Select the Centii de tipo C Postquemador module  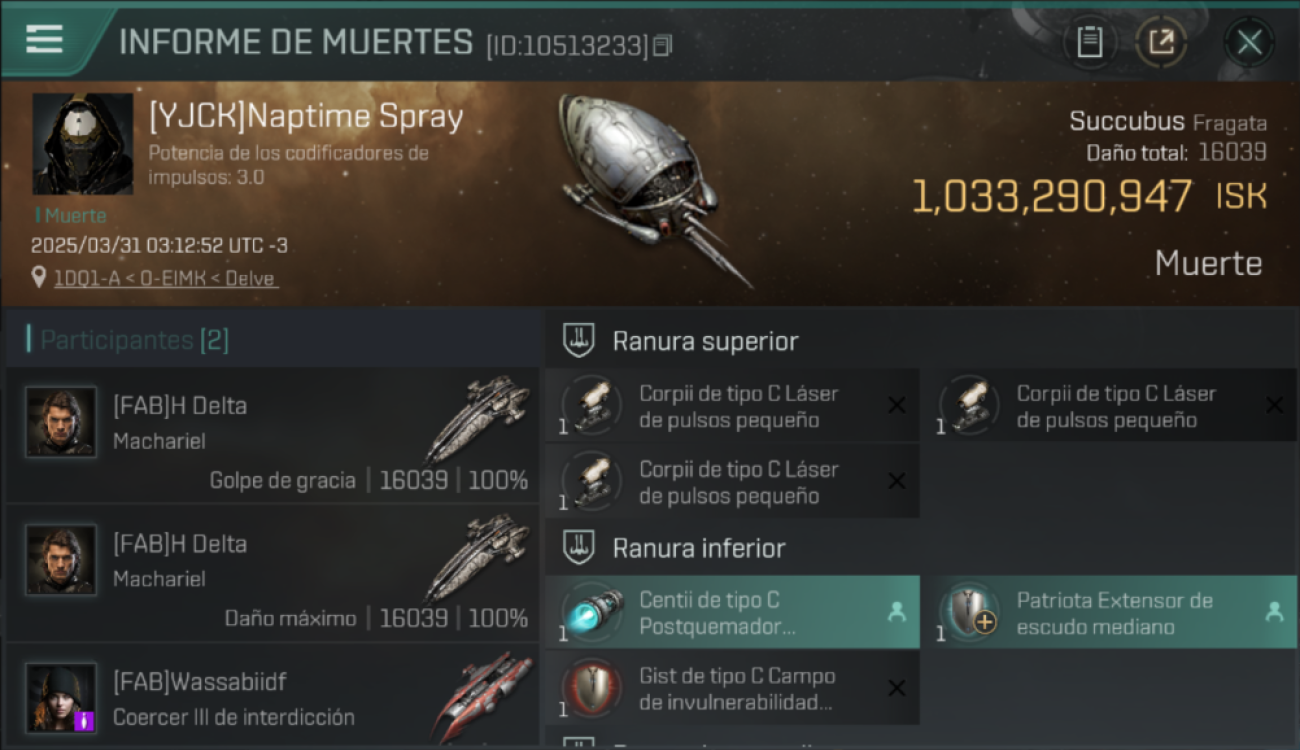(732, 612)
